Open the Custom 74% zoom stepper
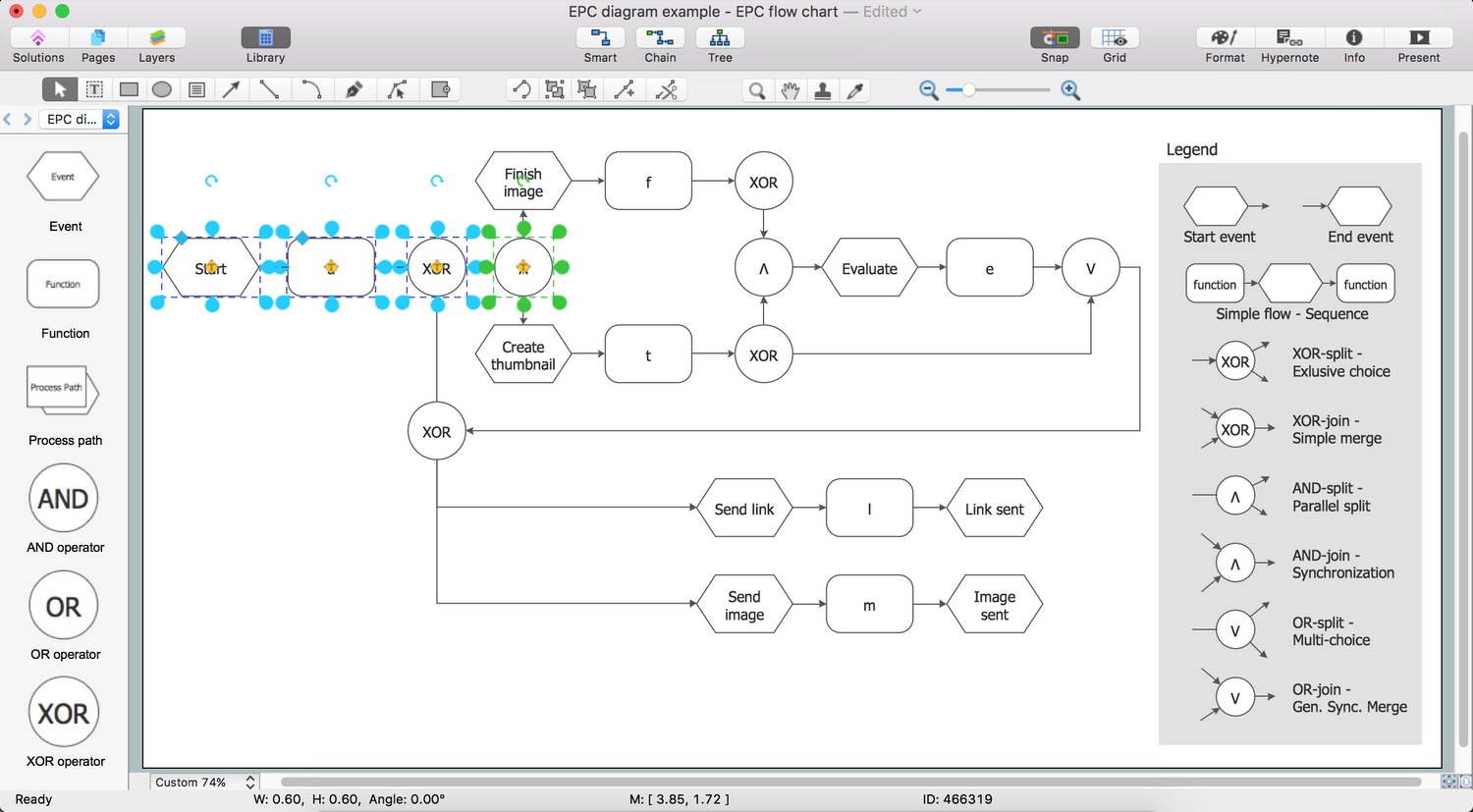This screenshot has height=812, width=1473. tap(250, 783)
